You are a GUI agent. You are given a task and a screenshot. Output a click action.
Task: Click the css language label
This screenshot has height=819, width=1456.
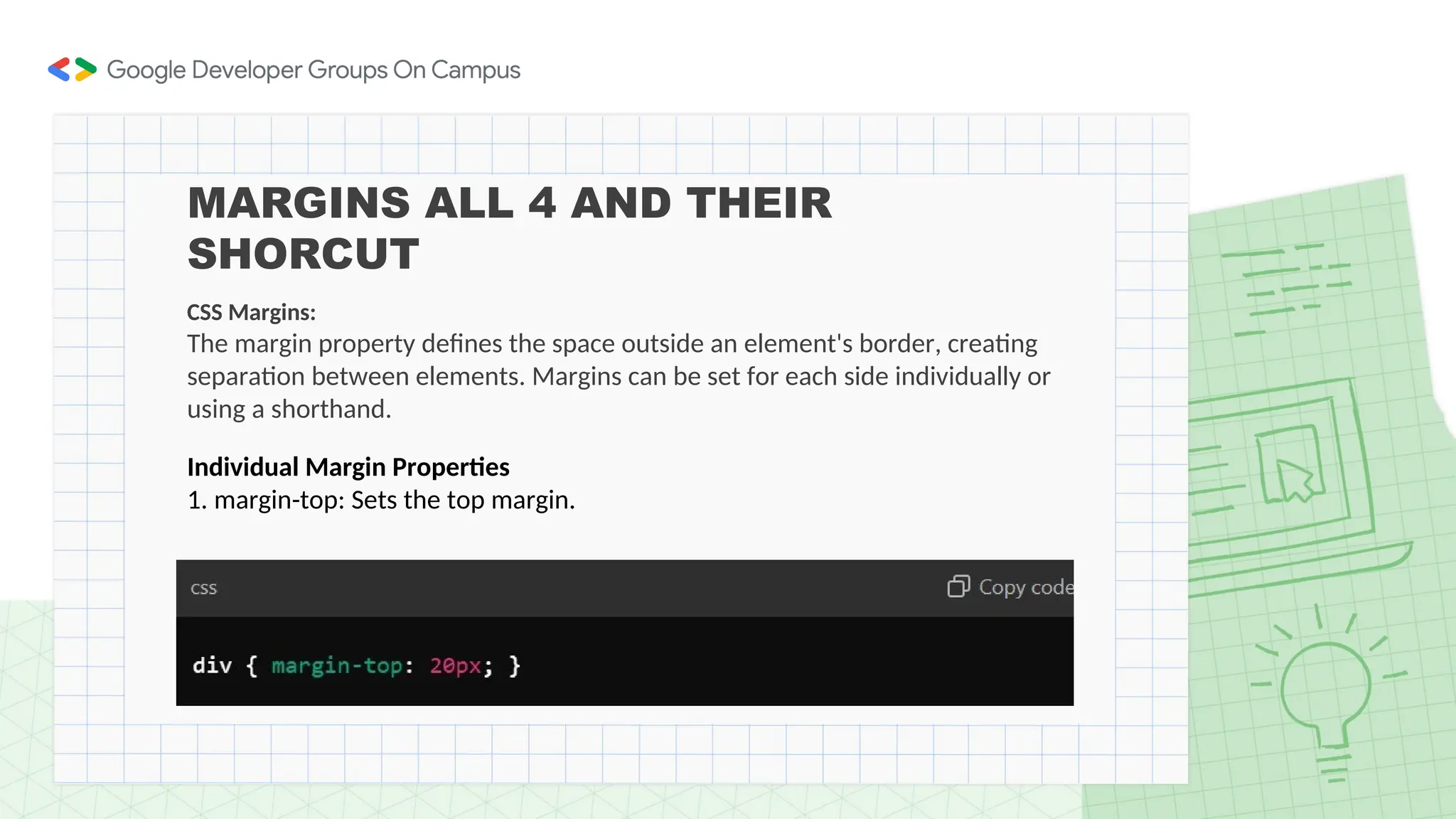click(x=203, y=588)
